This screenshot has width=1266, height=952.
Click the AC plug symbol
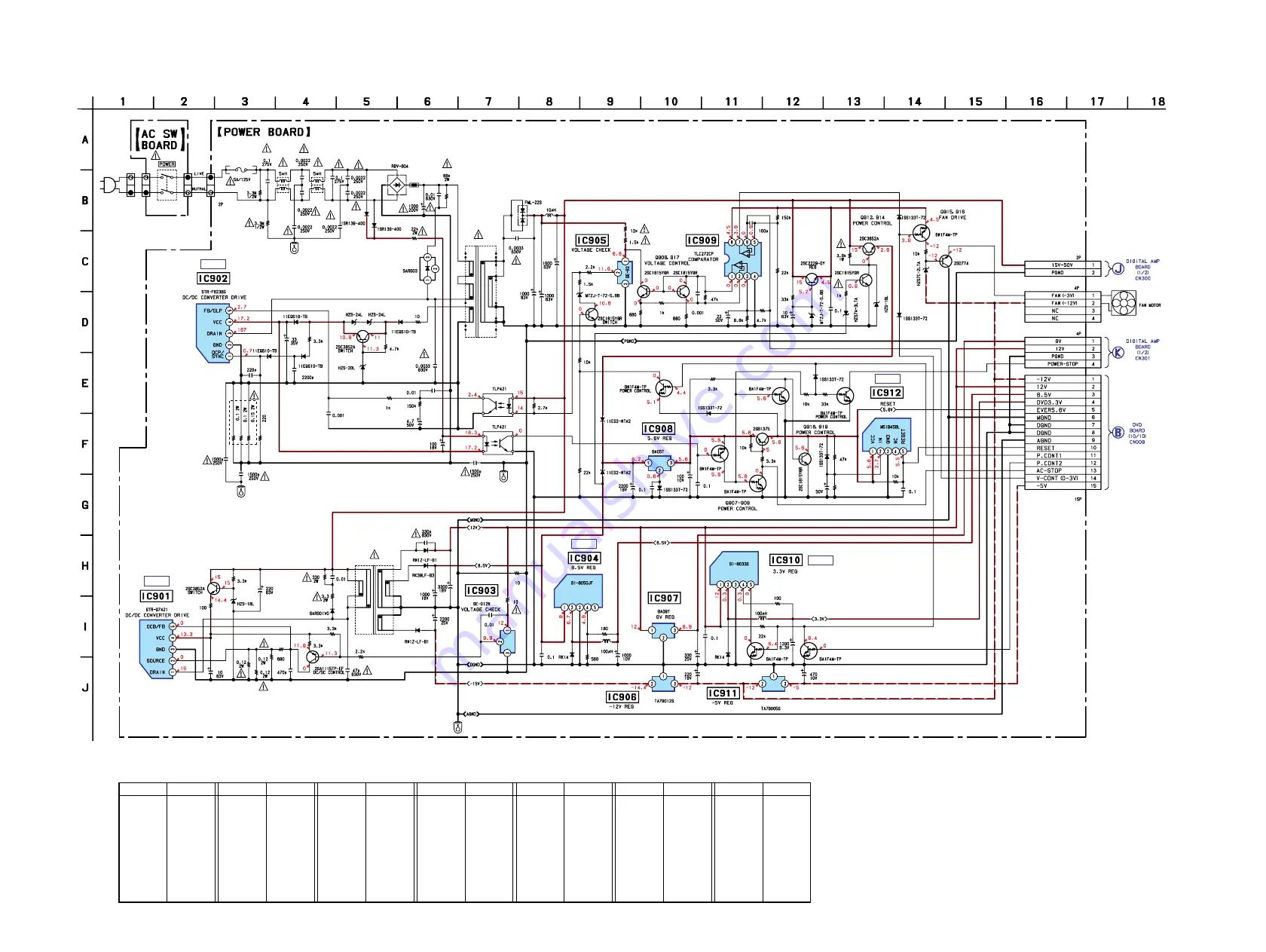[111, 184]
